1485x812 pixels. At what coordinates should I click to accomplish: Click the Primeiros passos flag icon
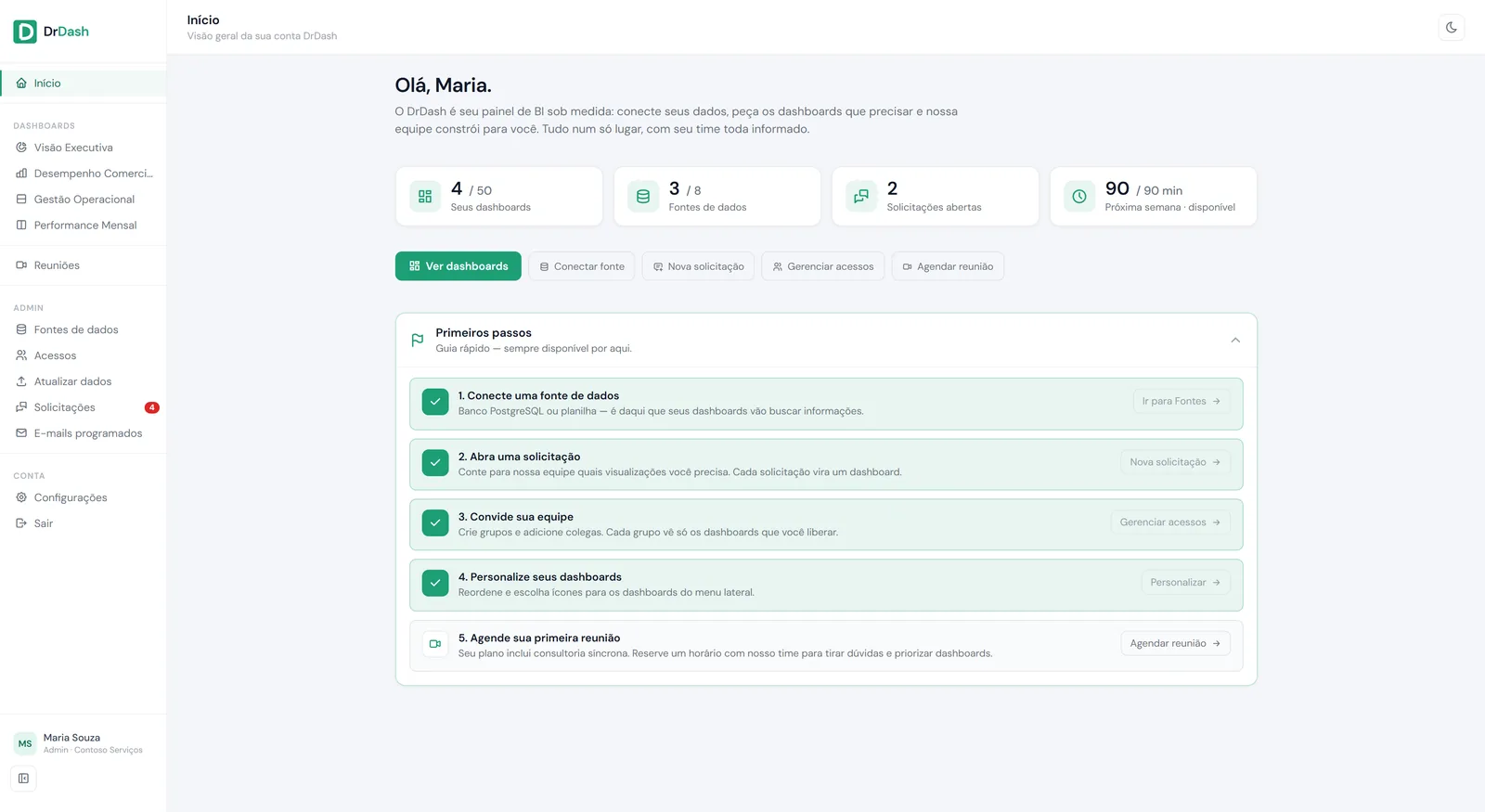[418, 341]
